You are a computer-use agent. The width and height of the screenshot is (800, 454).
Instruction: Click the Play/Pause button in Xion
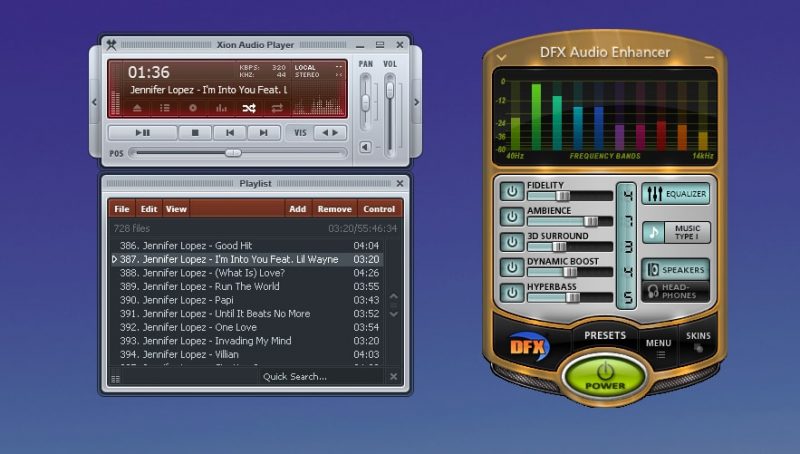tap(142, 133)
